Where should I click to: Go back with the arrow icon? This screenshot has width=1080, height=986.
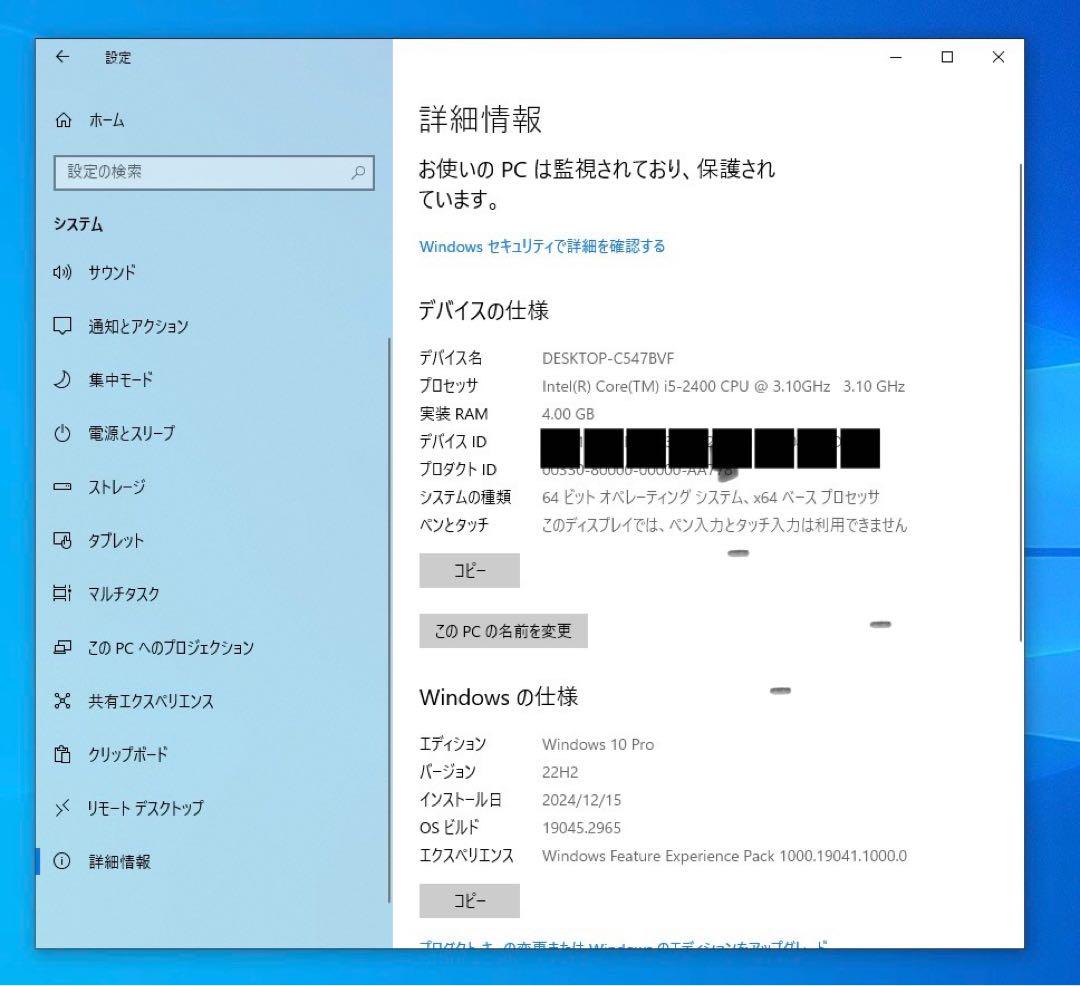pyautogui.click(x=63, y=57)
